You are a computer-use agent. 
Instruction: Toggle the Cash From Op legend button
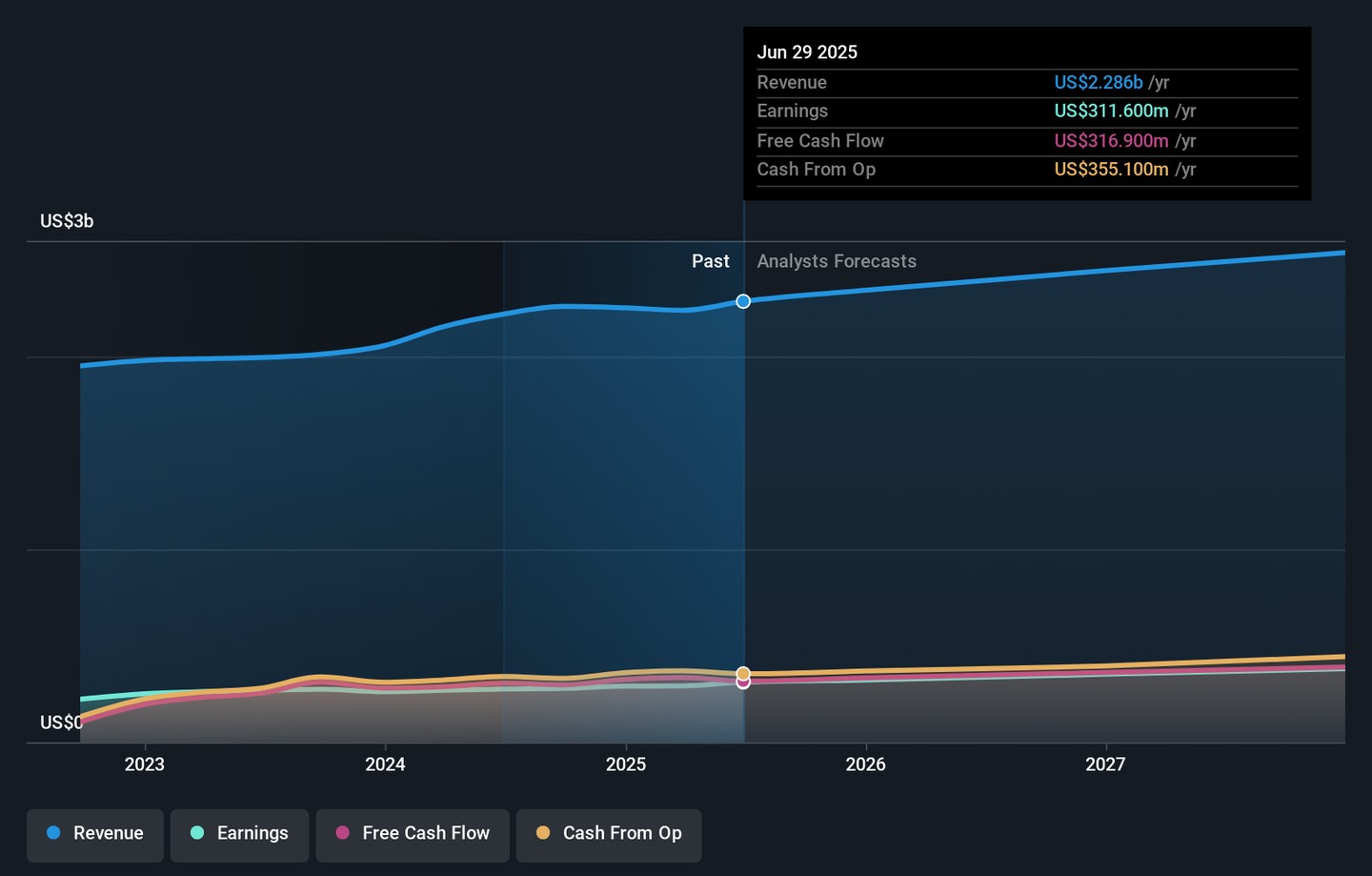pyautogui.click(x=609, y=834)
